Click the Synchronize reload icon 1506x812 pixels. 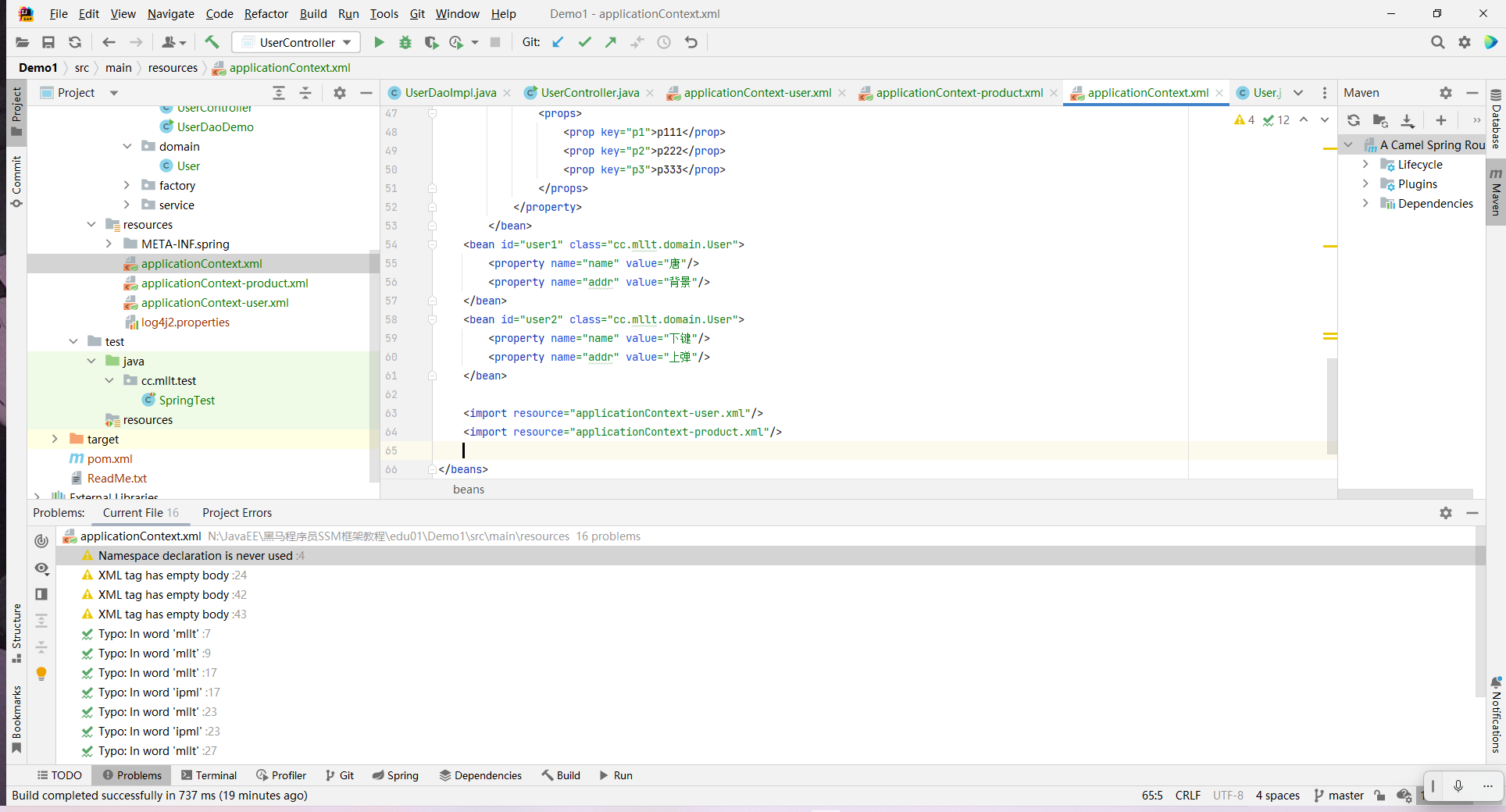coord(75,42)
